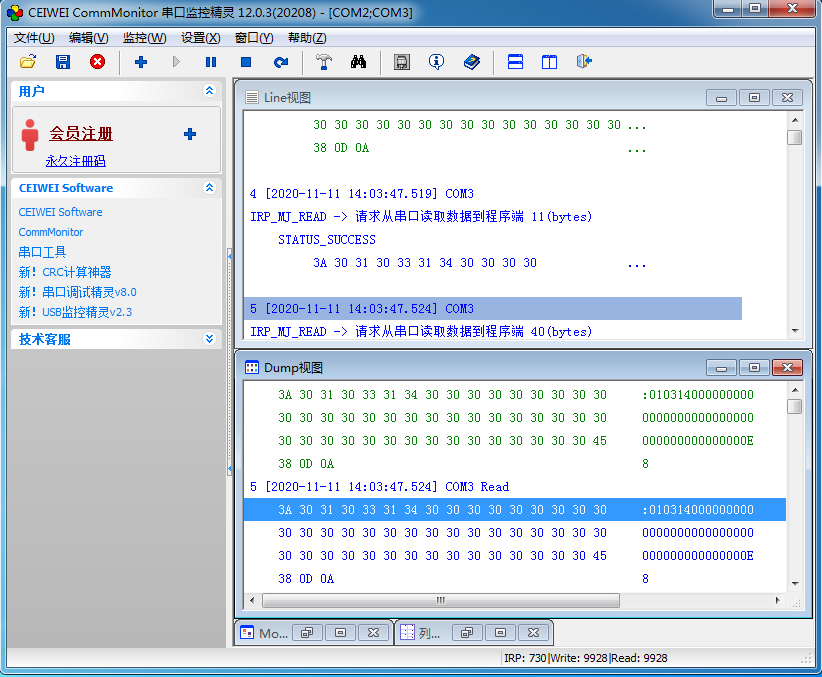Select STATUS_SUCCESS line in Line视图
Screen dimensions: 822x677
[327, 240]
